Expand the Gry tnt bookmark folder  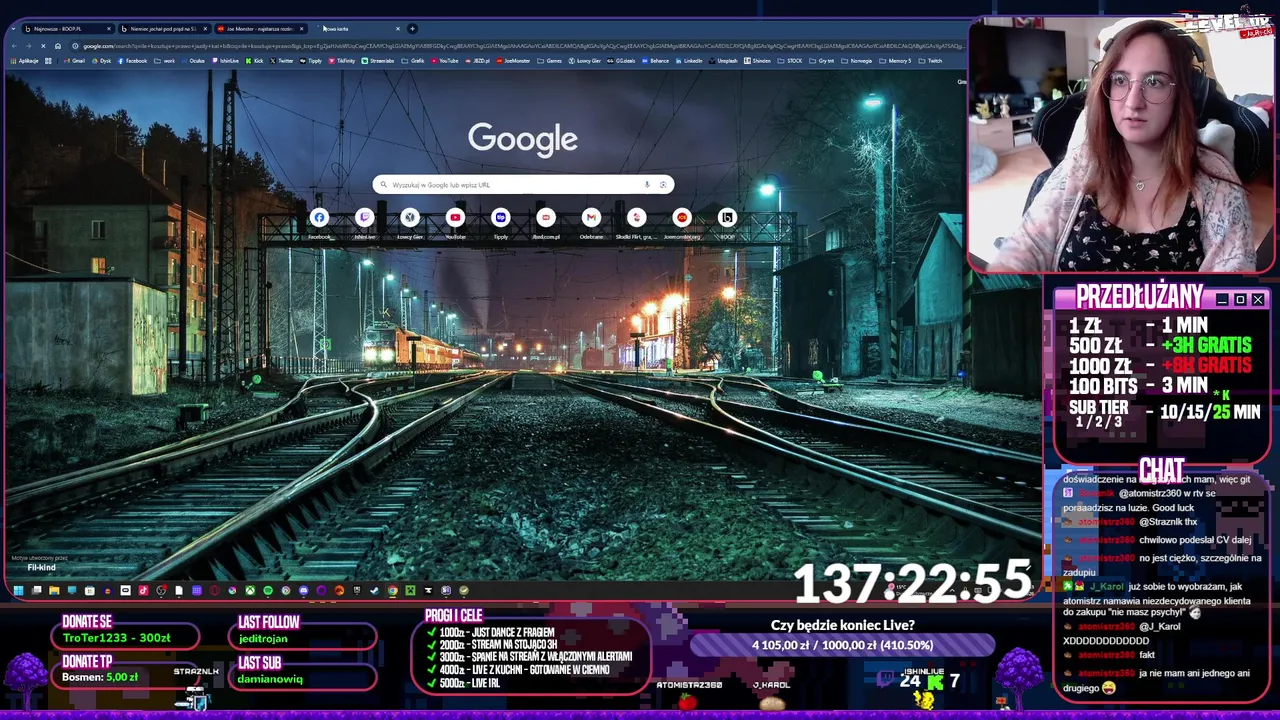(822, 61)
